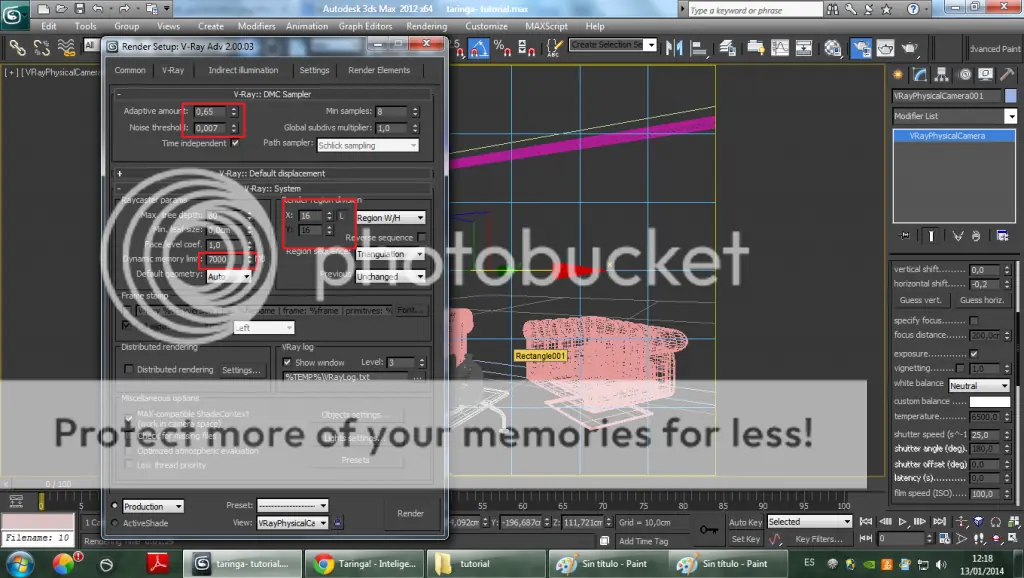Viewport: 1024px width, 578px height.
Task: Toggle the exposure checkbox in camera settings
Action: pyautogui.click(x=974, y=354)
